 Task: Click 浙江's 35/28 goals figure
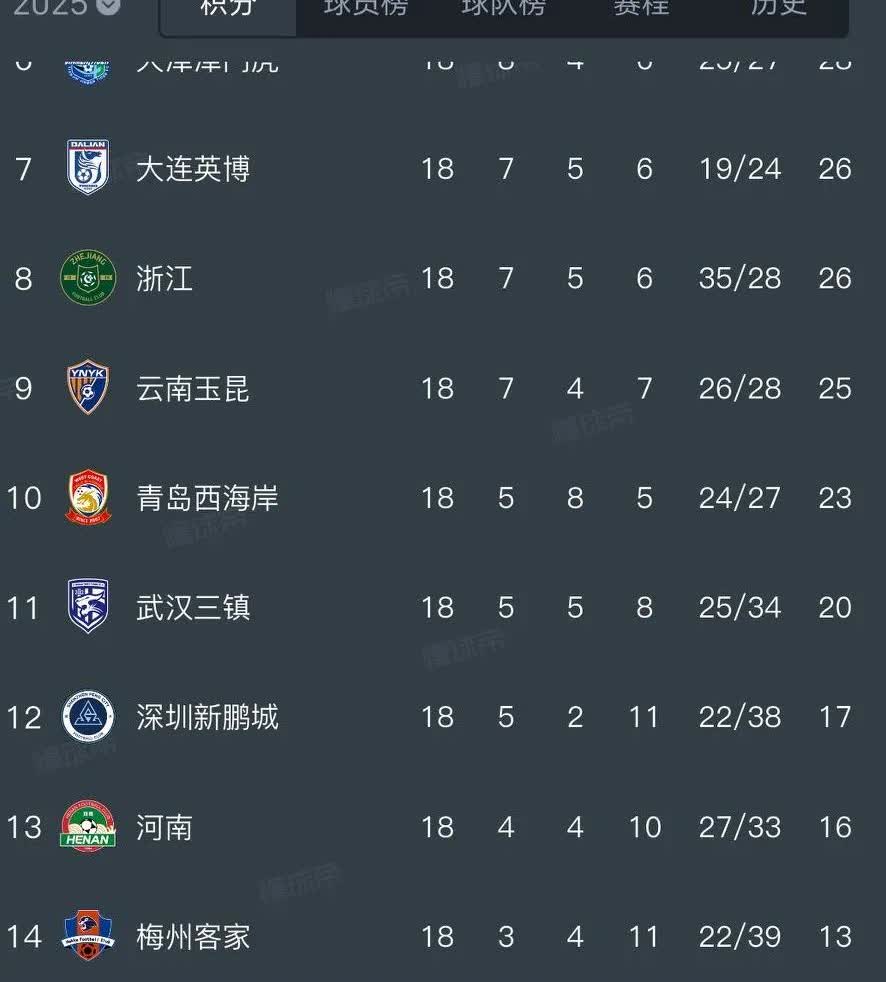click(740, 278)
